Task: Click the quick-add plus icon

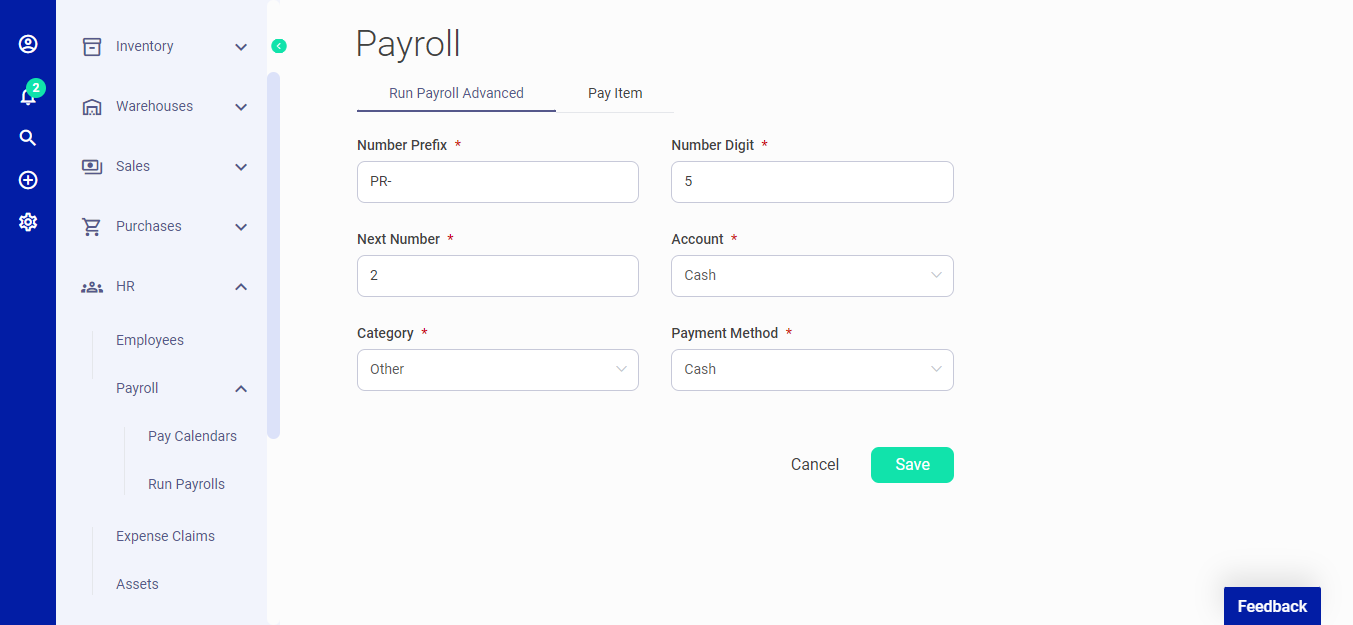Action: coord(27,180)
